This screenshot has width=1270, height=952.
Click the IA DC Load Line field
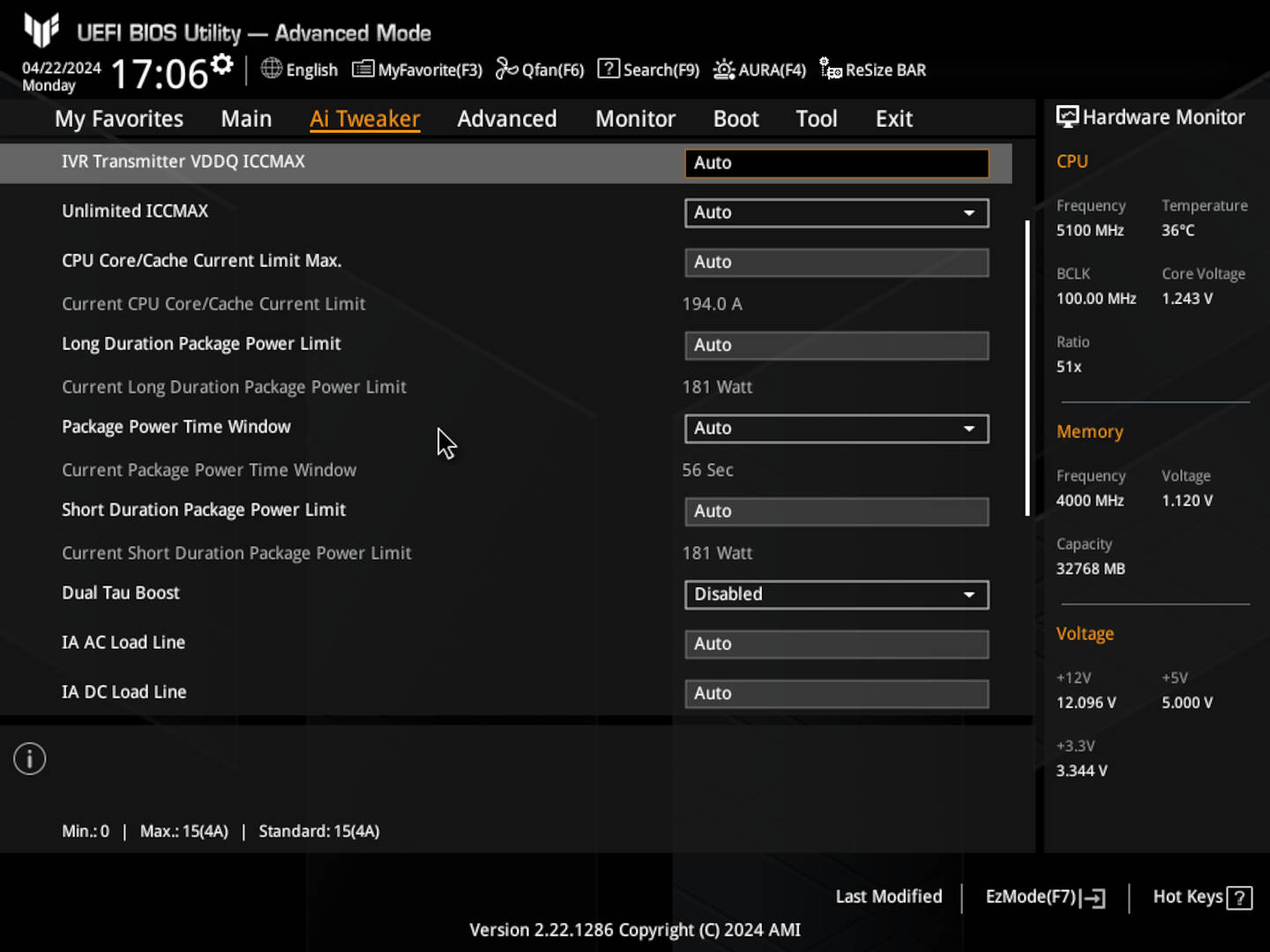point(836,694)
